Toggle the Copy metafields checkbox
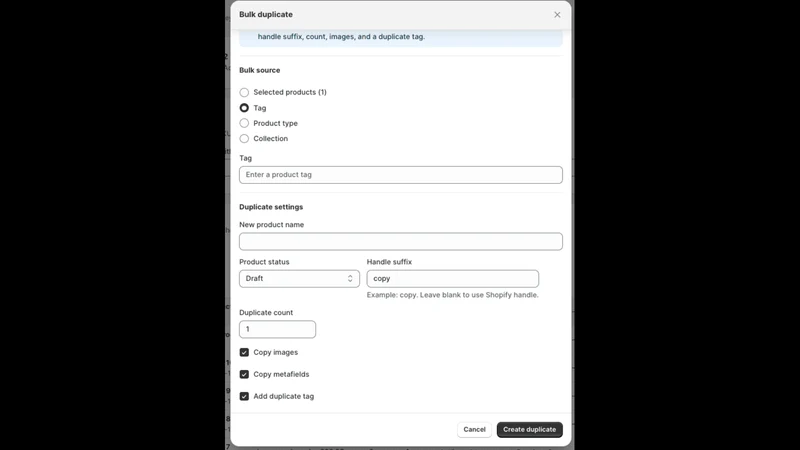 [x=244, y=374]
